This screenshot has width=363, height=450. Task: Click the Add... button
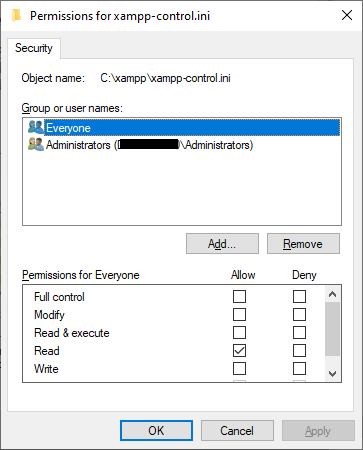(x=222, y=244)
